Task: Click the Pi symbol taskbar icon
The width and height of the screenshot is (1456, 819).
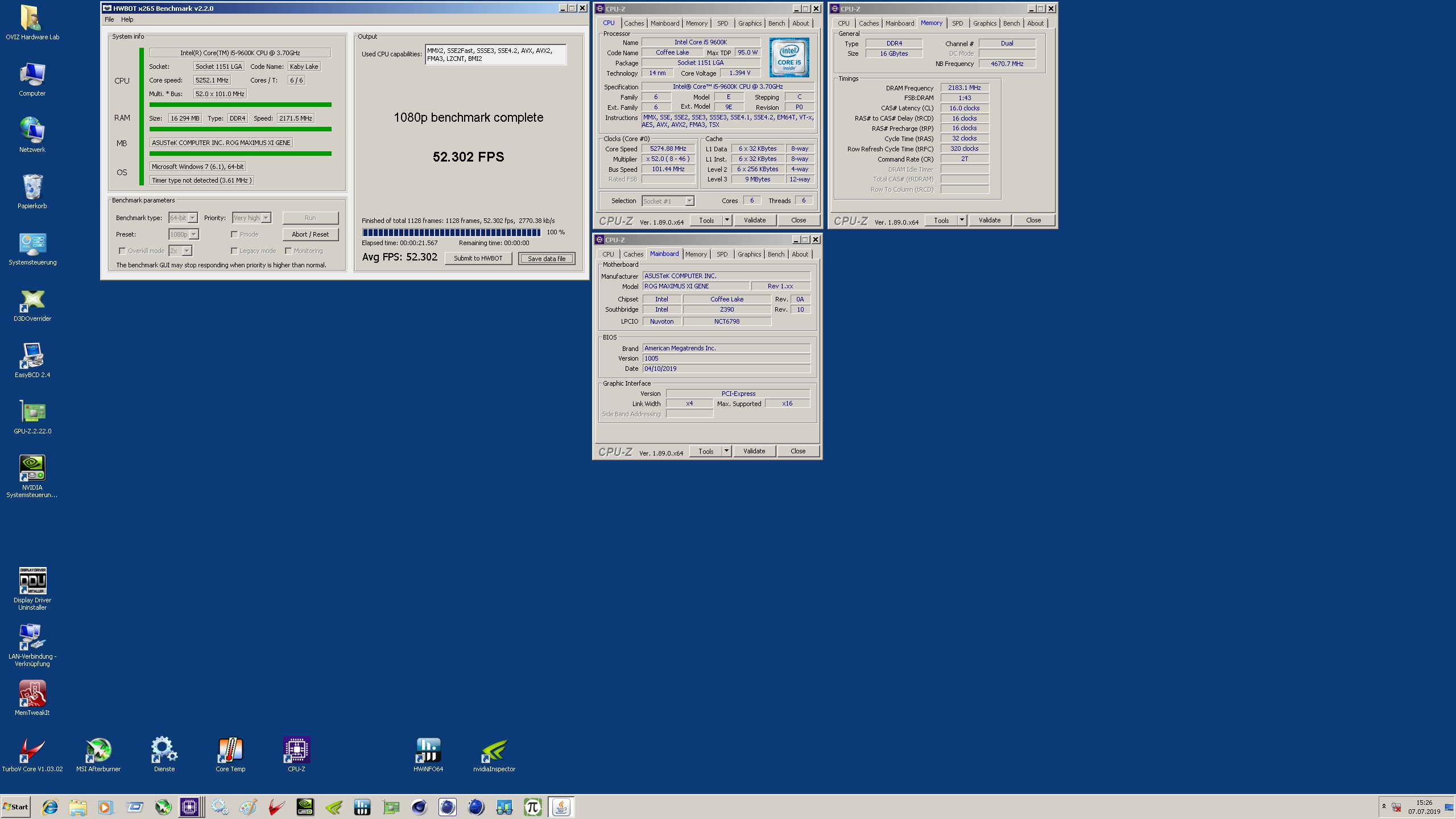Action: (532, 806)
